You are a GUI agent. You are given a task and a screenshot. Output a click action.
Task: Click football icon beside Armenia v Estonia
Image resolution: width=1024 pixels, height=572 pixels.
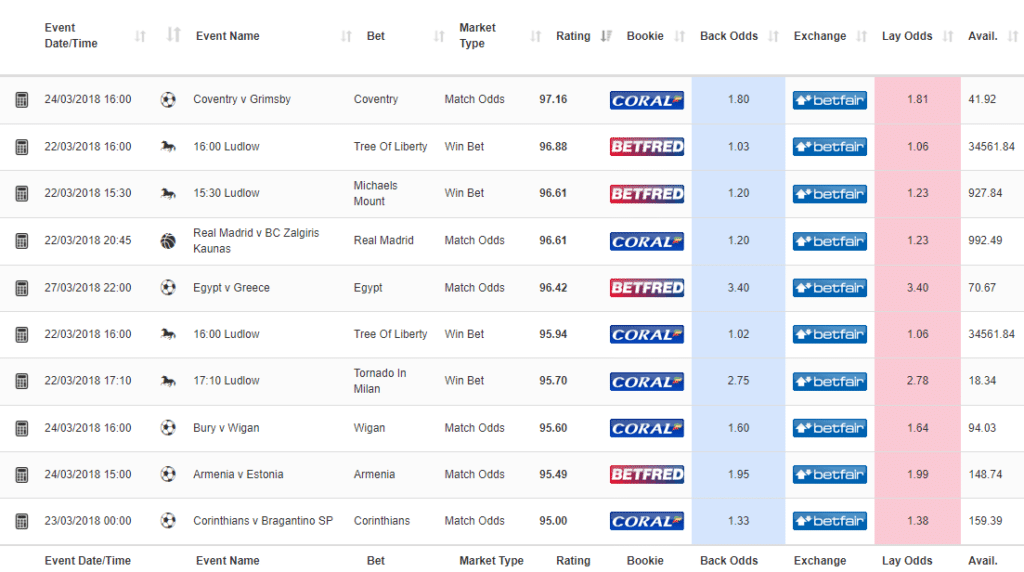[x=168, y=474]
